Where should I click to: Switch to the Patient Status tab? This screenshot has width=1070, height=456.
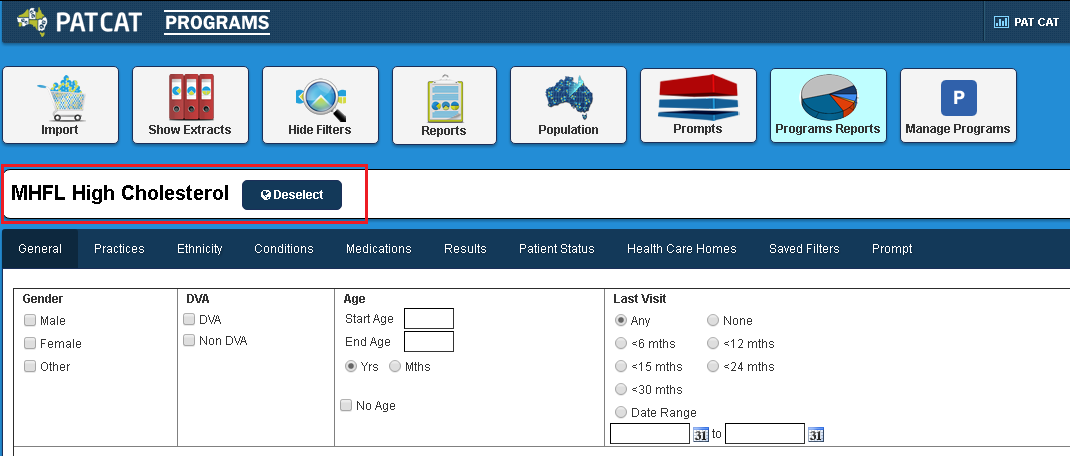tap(557, 248)
